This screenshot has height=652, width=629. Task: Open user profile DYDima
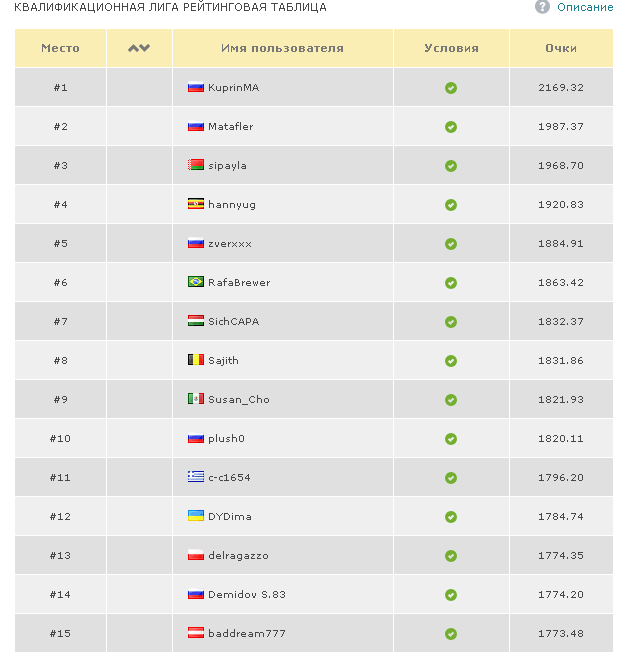coord(230,516)
